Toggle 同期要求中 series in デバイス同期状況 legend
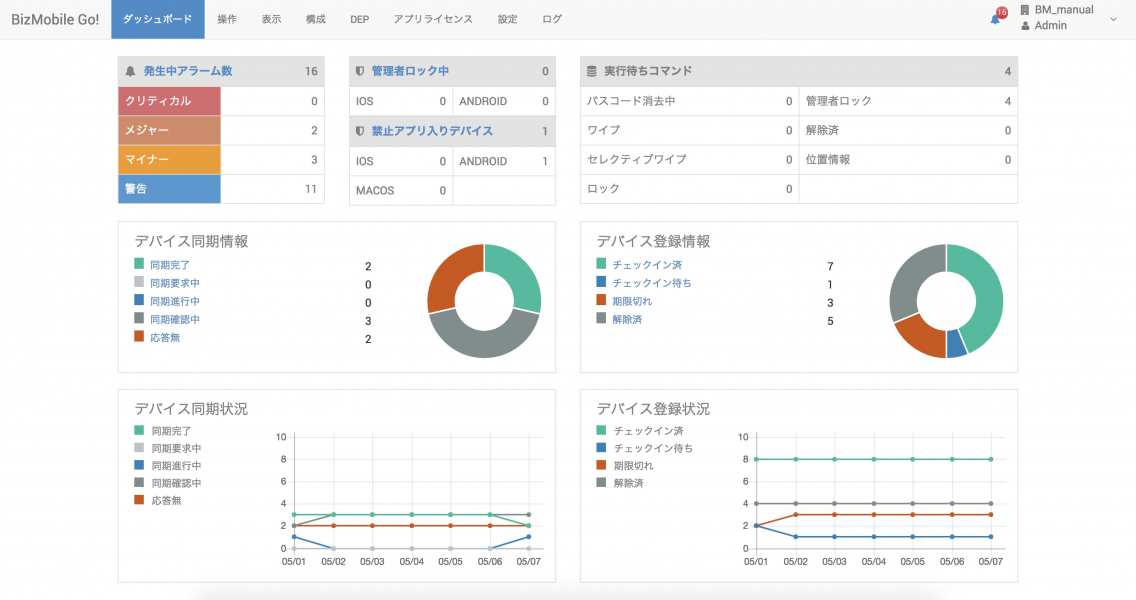Screen dimensions: 1136x600 tap(168, 448)
